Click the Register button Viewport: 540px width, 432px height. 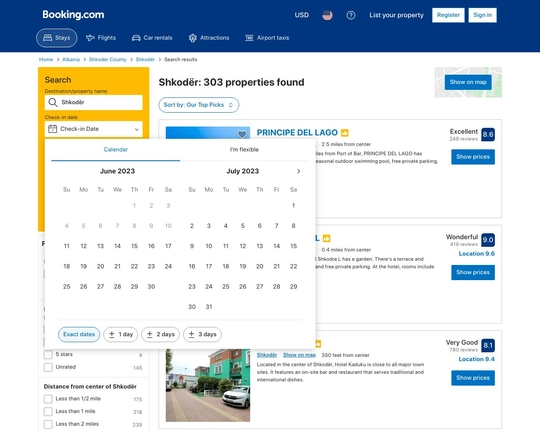(x=448, y=15)
